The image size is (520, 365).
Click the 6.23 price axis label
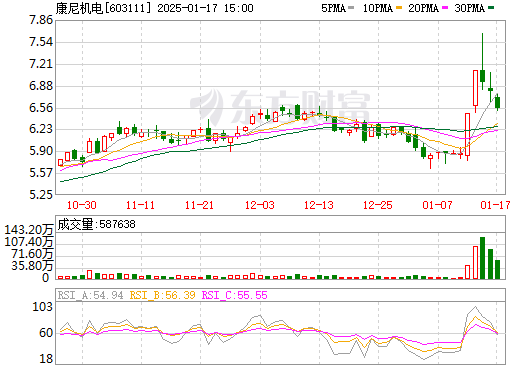point(41,129)
